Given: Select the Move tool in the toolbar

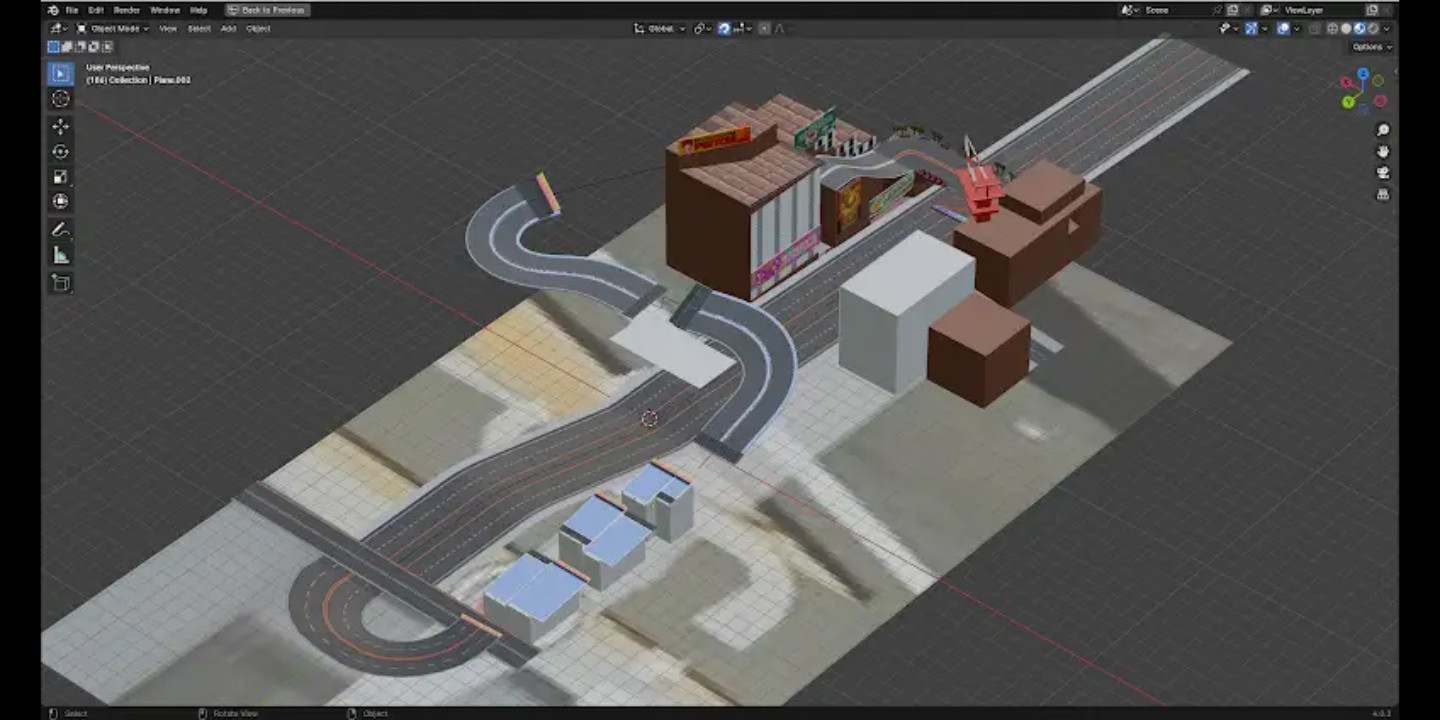Looking at the screenshot, I should coord(61,126).
